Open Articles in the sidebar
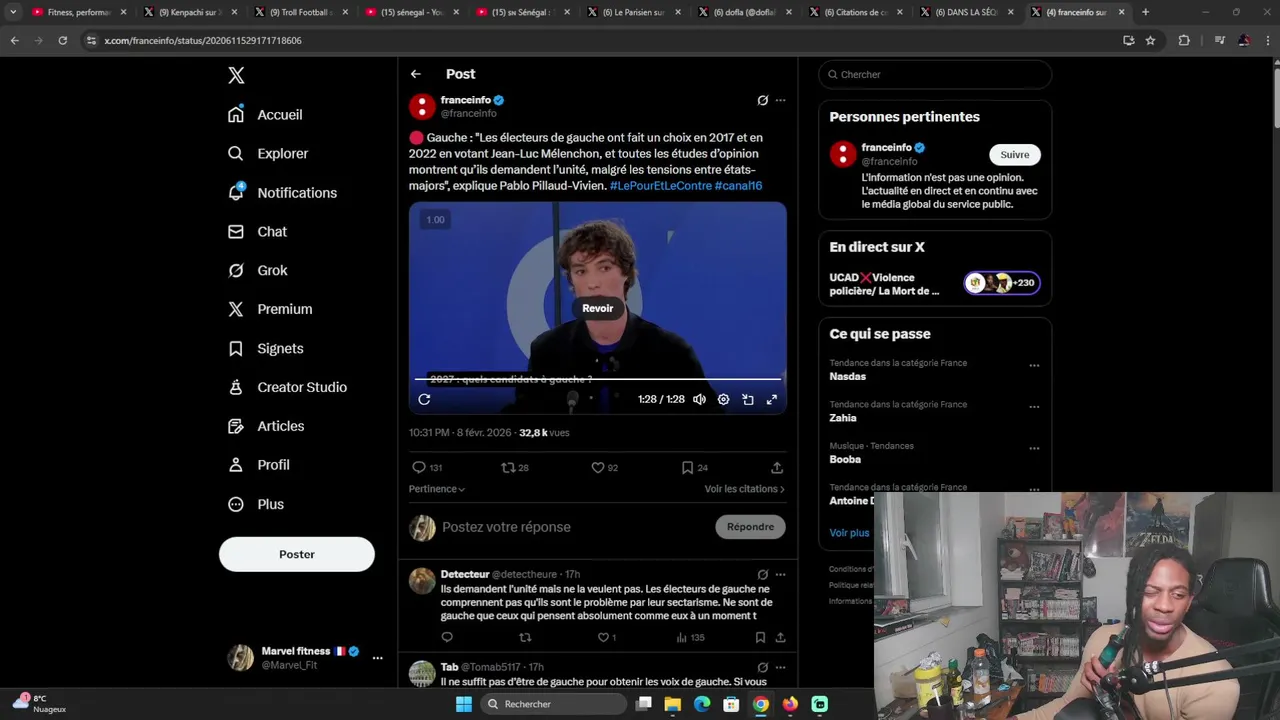1280x720 pixels. pos(266,426)
